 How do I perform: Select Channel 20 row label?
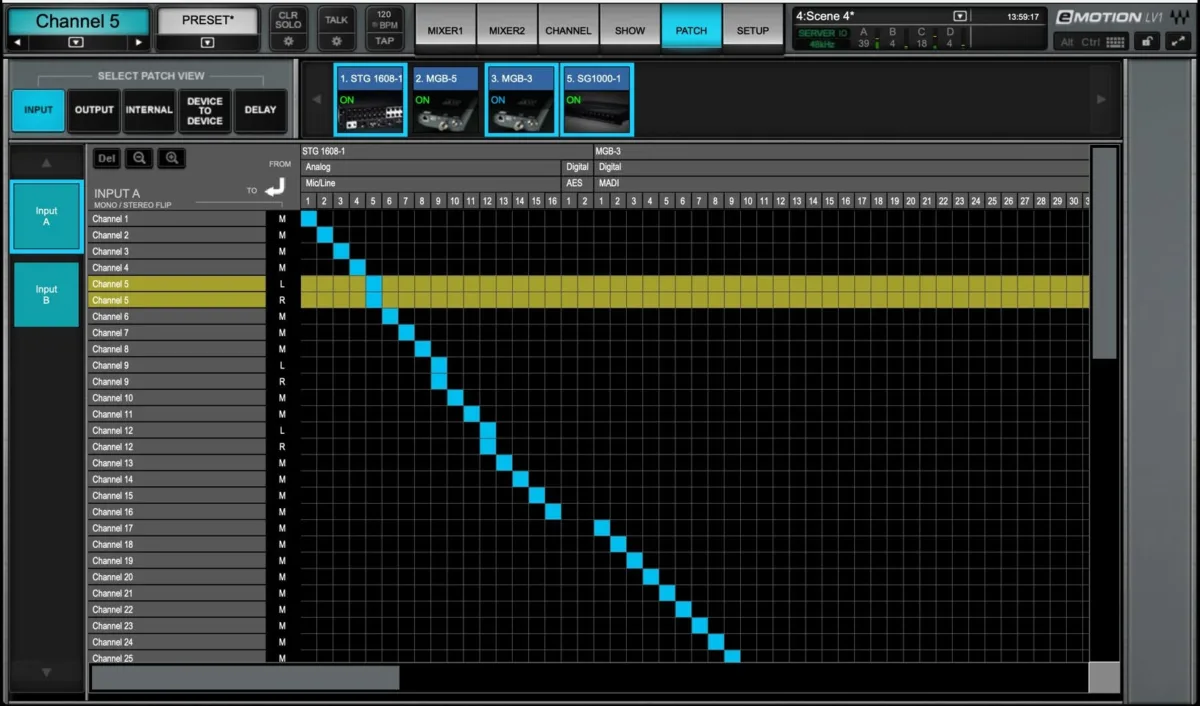(x=177, y=577)
